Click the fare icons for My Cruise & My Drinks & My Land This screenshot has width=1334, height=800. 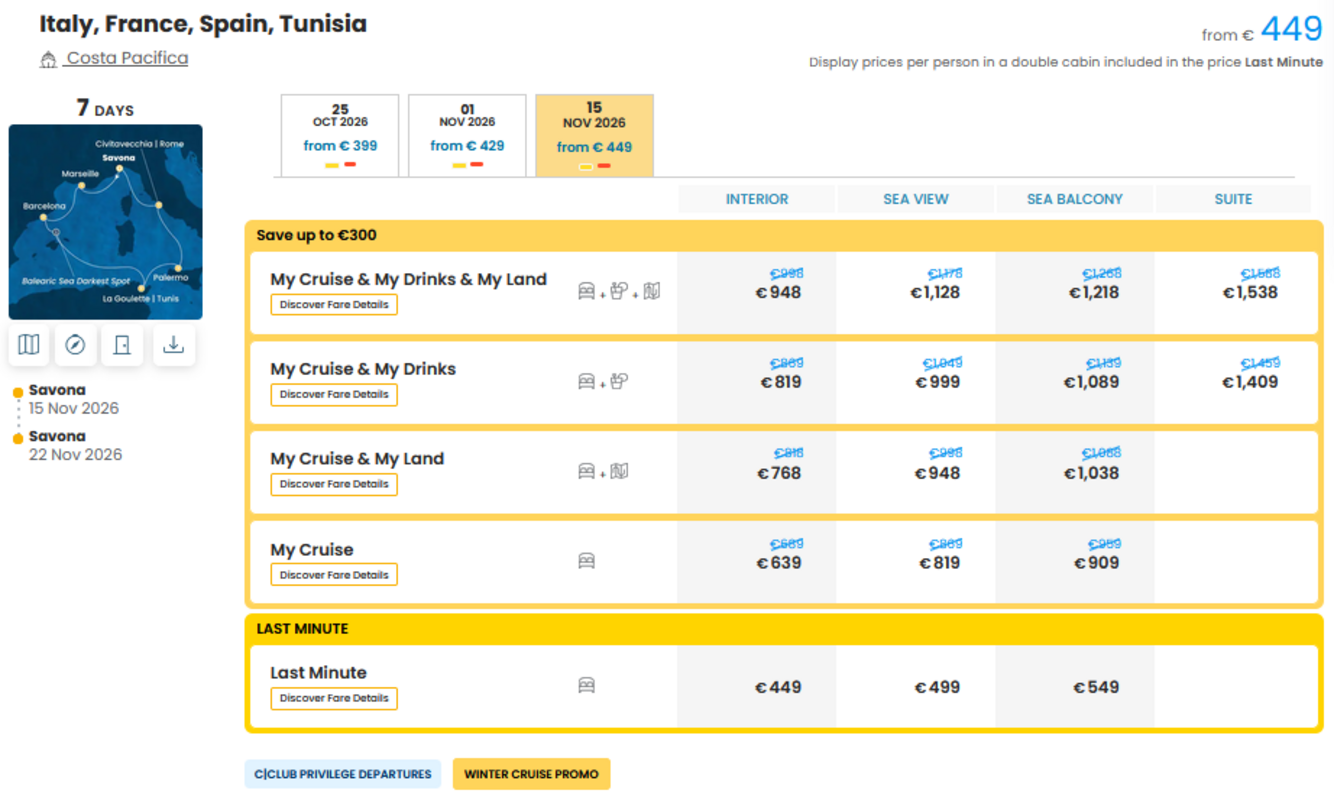619,291
